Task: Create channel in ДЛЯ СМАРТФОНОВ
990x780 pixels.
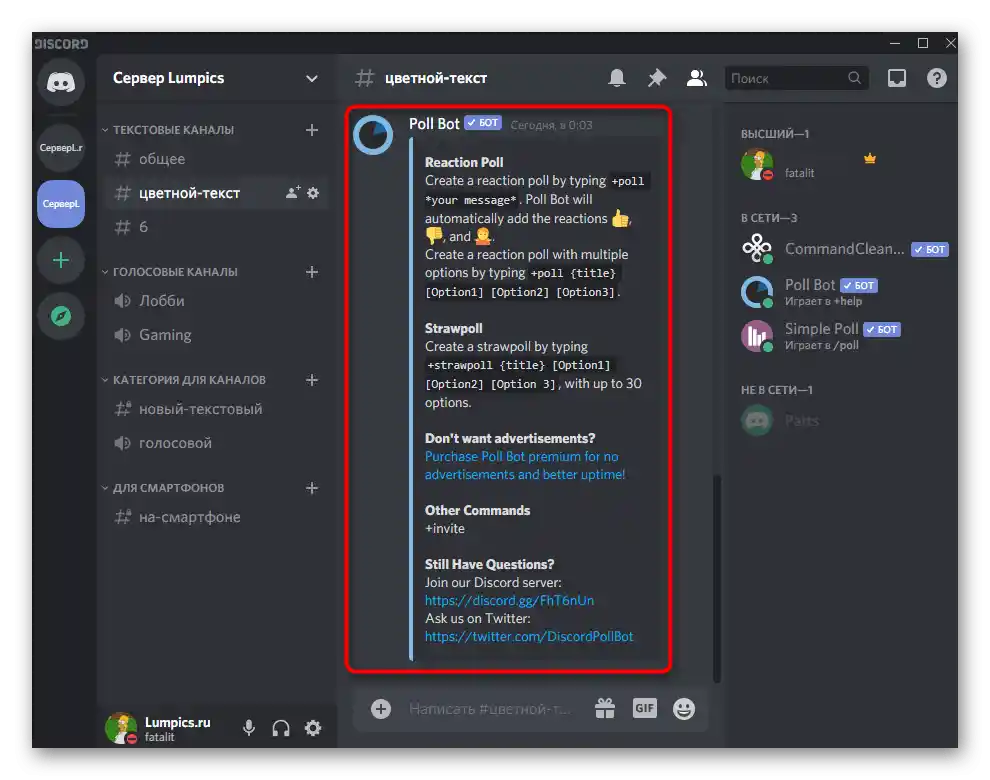Action: pos(312,488)
